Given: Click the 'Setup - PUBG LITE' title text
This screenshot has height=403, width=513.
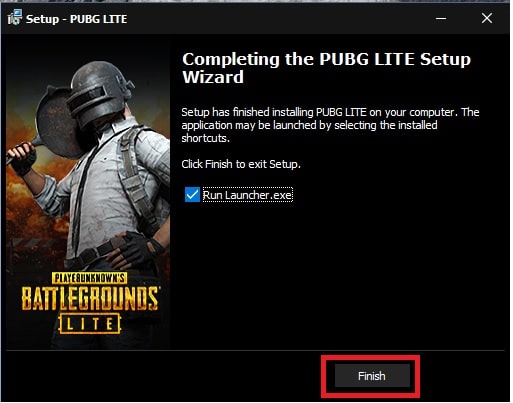Looking at the screenshot, I should coord(77,19).
